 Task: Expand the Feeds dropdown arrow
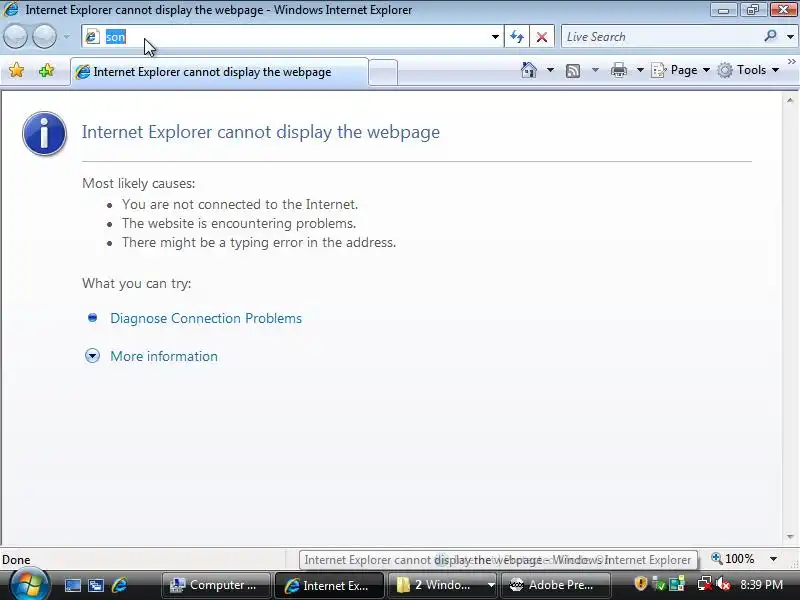(x=595, y=70)
